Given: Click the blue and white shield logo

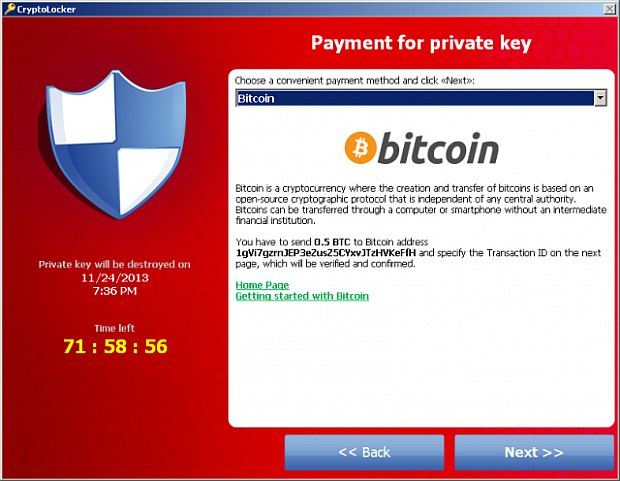Looking at the screenshot, I should click(x=113, y=144).
